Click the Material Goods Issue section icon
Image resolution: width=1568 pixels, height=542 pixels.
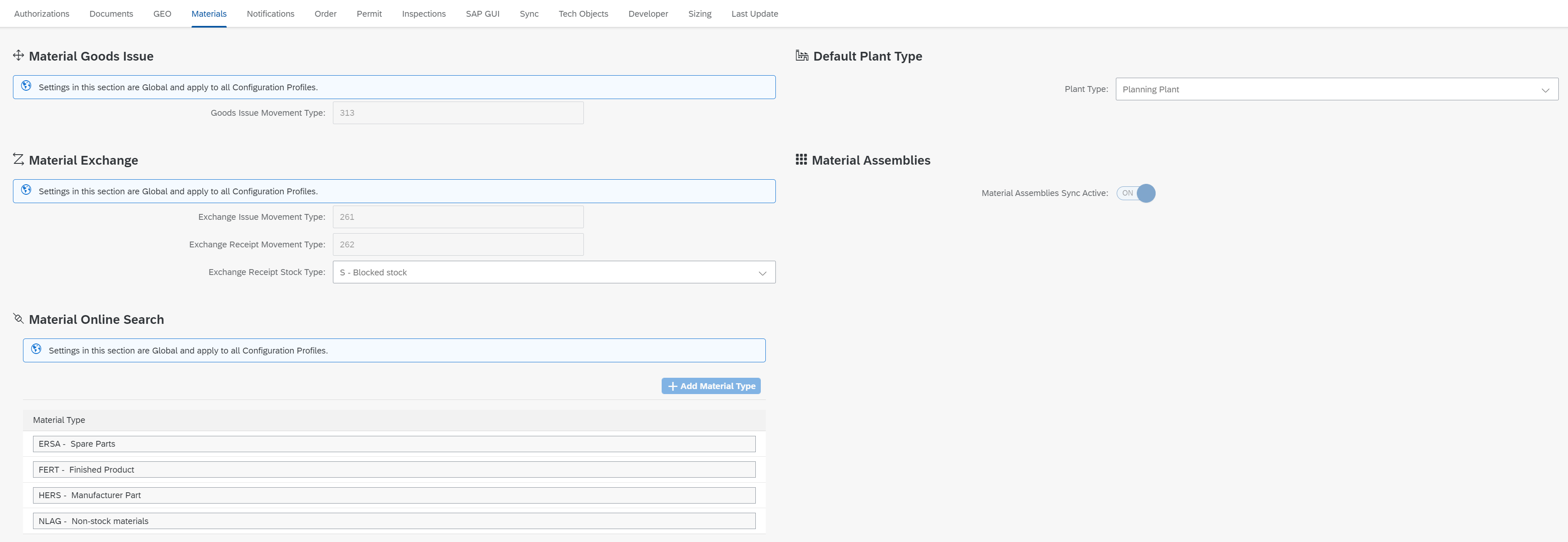[18, 55]
